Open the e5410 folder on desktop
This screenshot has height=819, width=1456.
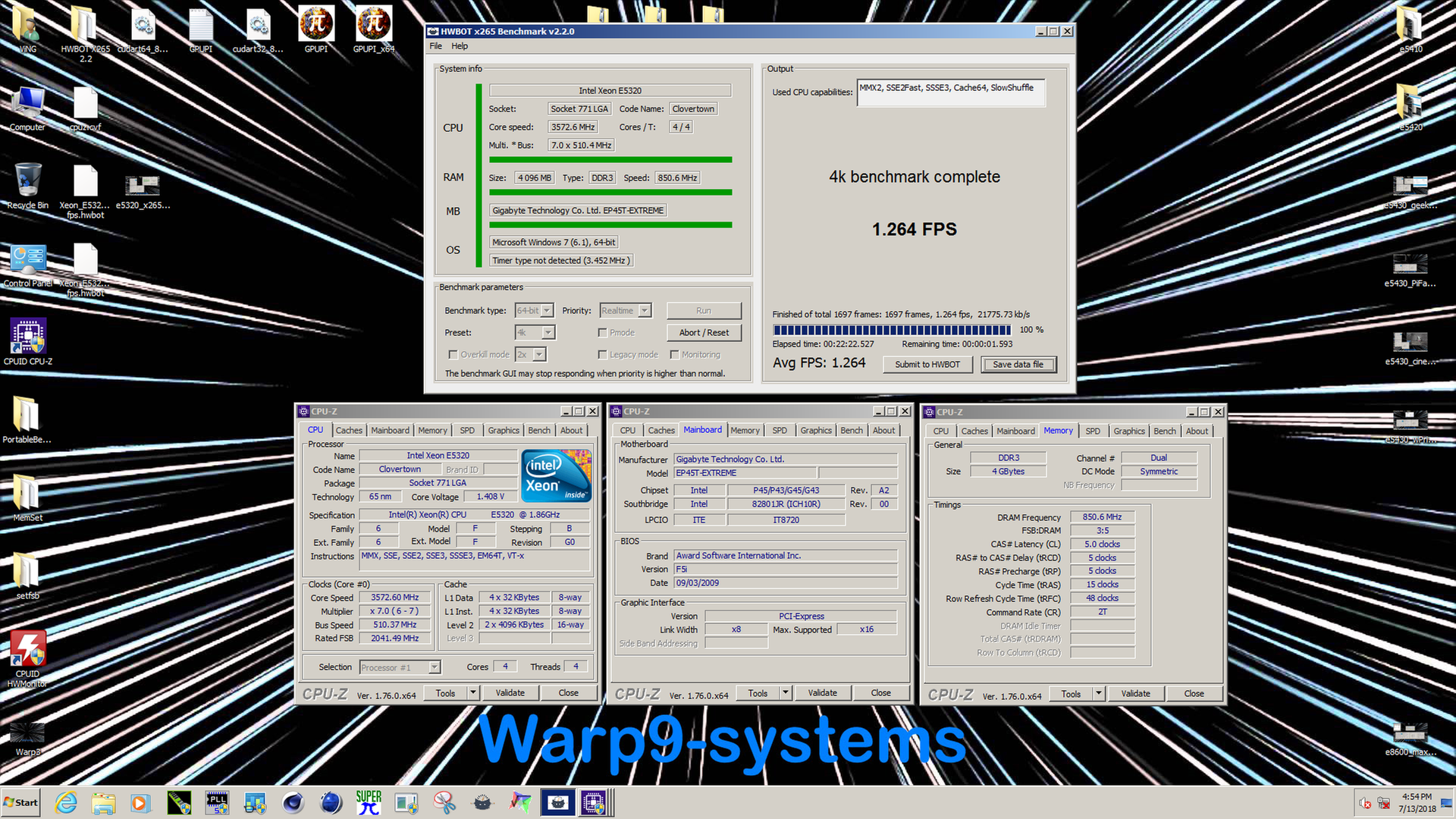1410,29
